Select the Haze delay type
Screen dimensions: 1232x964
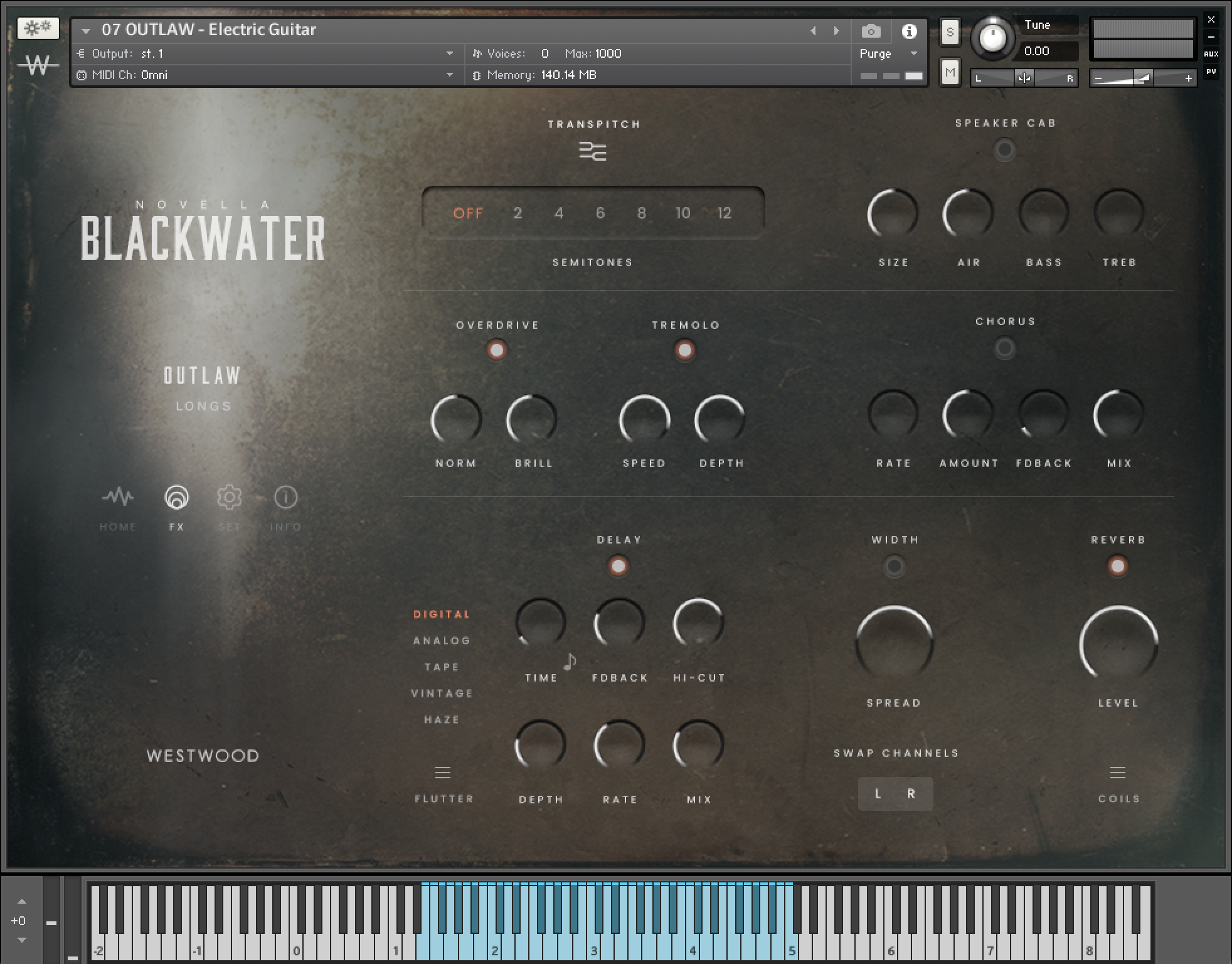click(442, 720)
